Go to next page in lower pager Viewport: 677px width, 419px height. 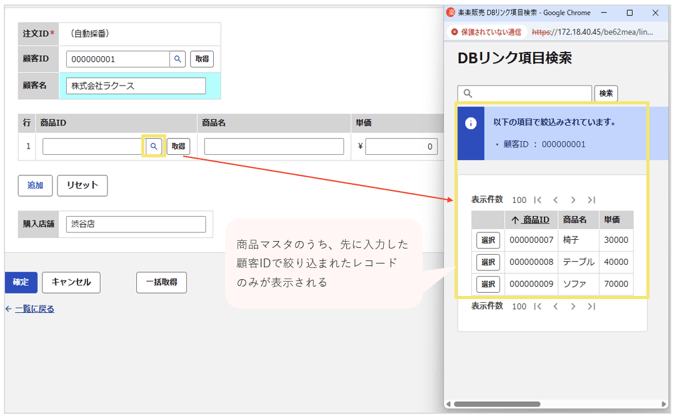point(573,307)
